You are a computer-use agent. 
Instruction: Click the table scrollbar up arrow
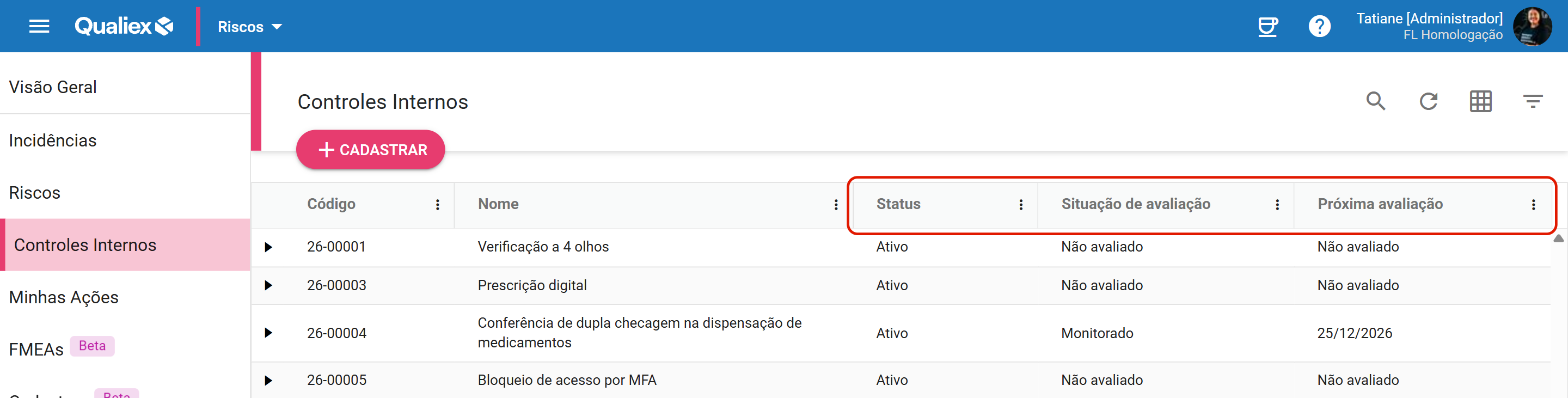1558,238
